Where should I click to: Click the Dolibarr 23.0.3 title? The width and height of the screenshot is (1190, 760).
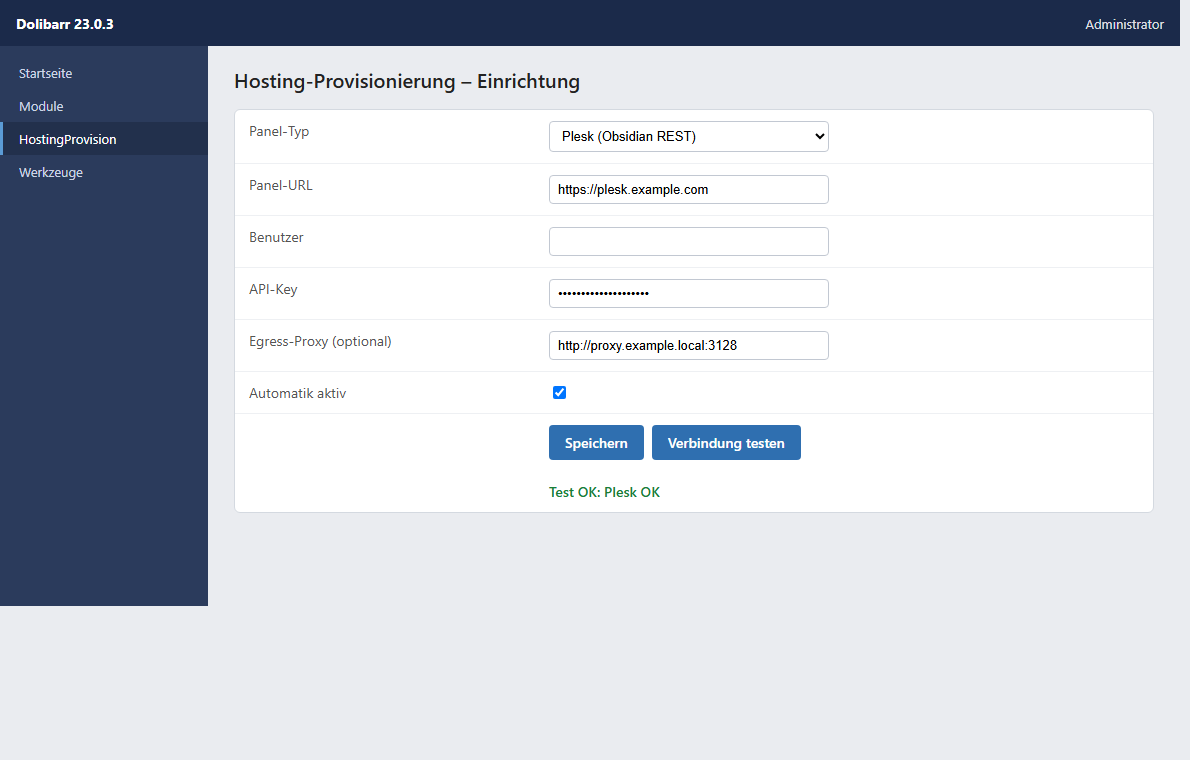65,24
